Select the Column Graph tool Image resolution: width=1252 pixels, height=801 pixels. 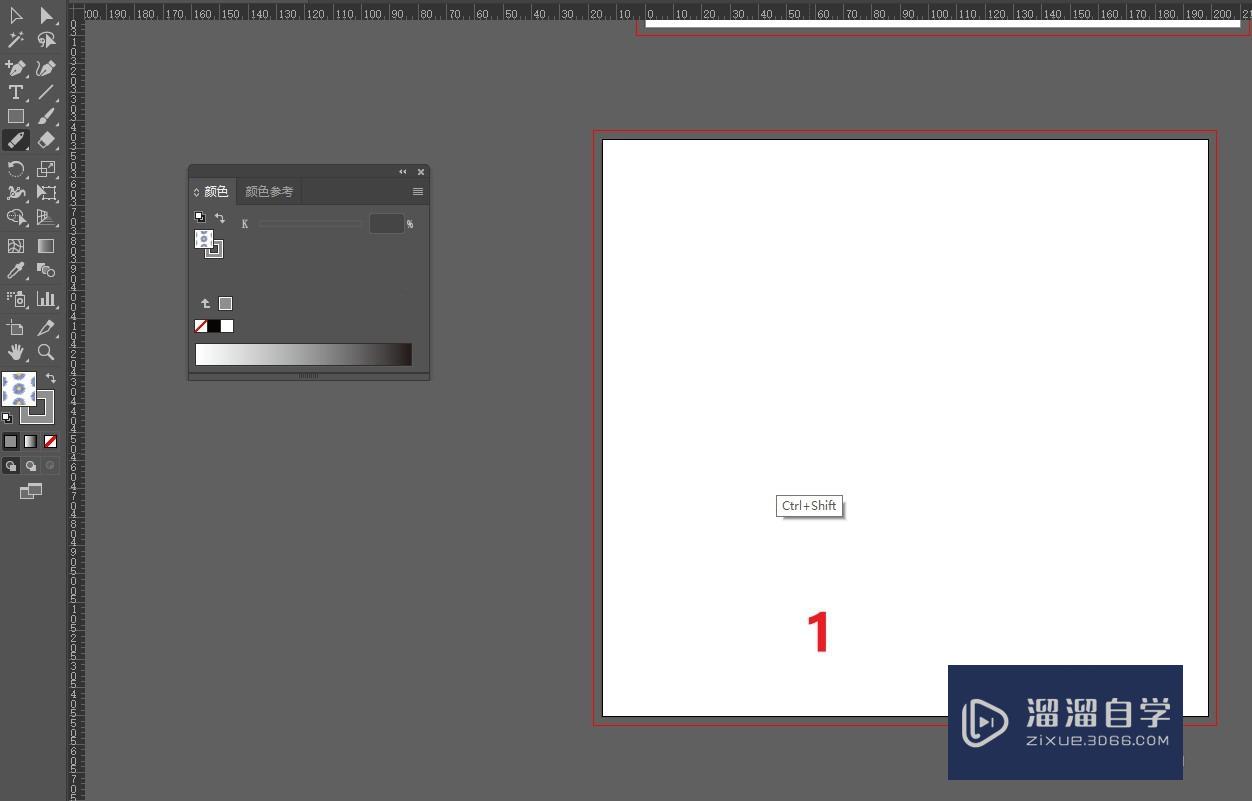click(46, 298)
